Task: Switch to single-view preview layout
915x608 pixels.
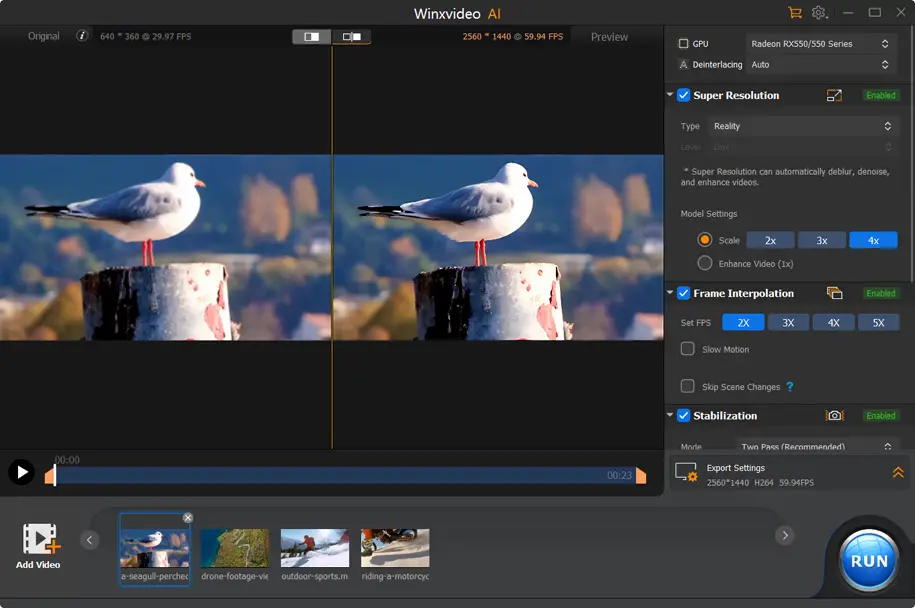Action: [312, 37]
